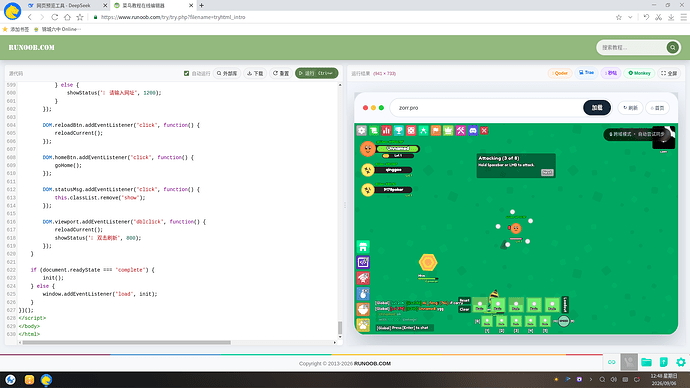
Task: Toggle the 自动运行 auto-run checkbox
Action: point(186,73)
